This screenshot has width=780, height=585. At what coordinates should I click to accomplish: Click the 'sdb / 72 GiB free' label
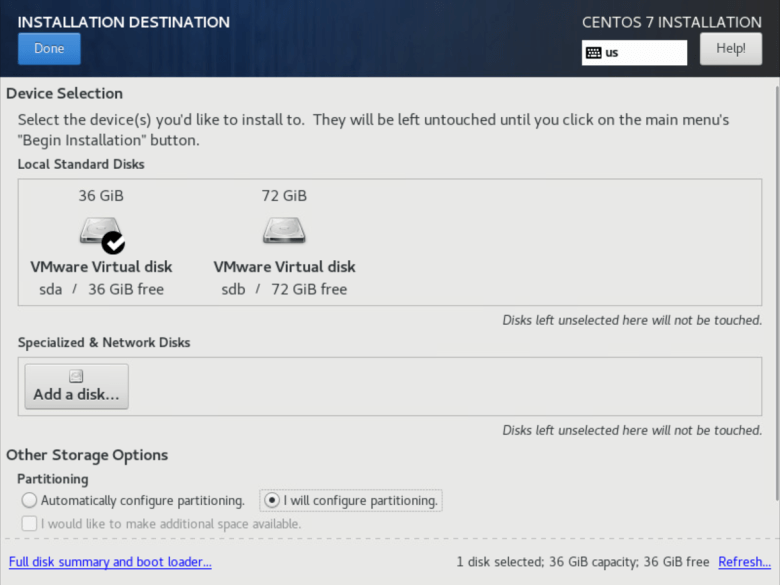point(284,289)
